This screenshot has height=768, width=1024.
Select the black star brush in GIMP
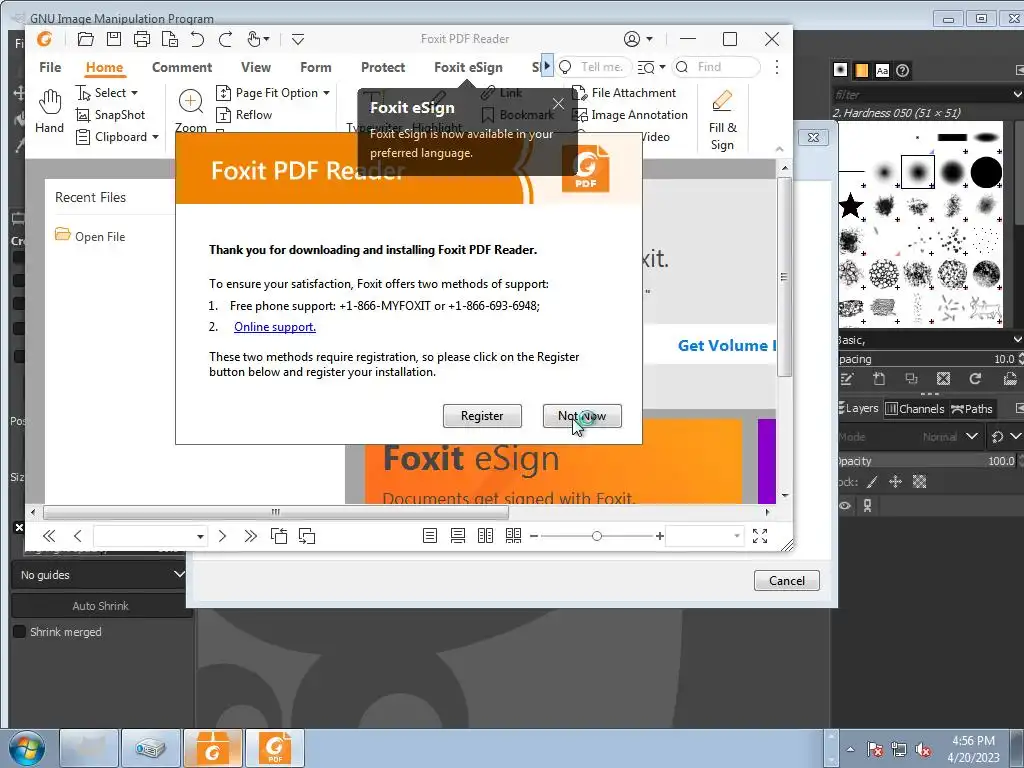pos(850,206)
